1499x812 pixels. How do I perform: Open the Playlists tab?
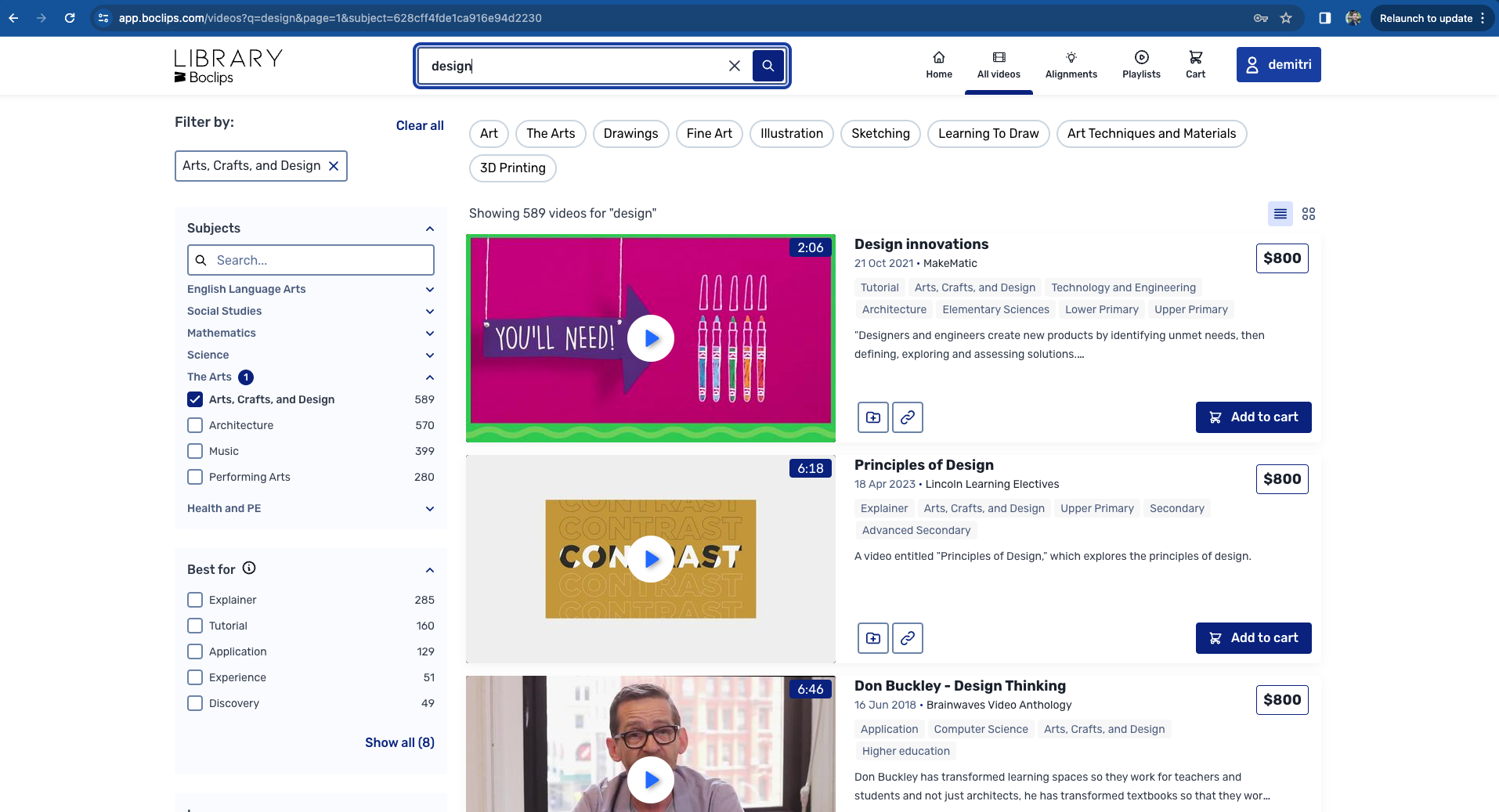click(x=1141, y=65)
